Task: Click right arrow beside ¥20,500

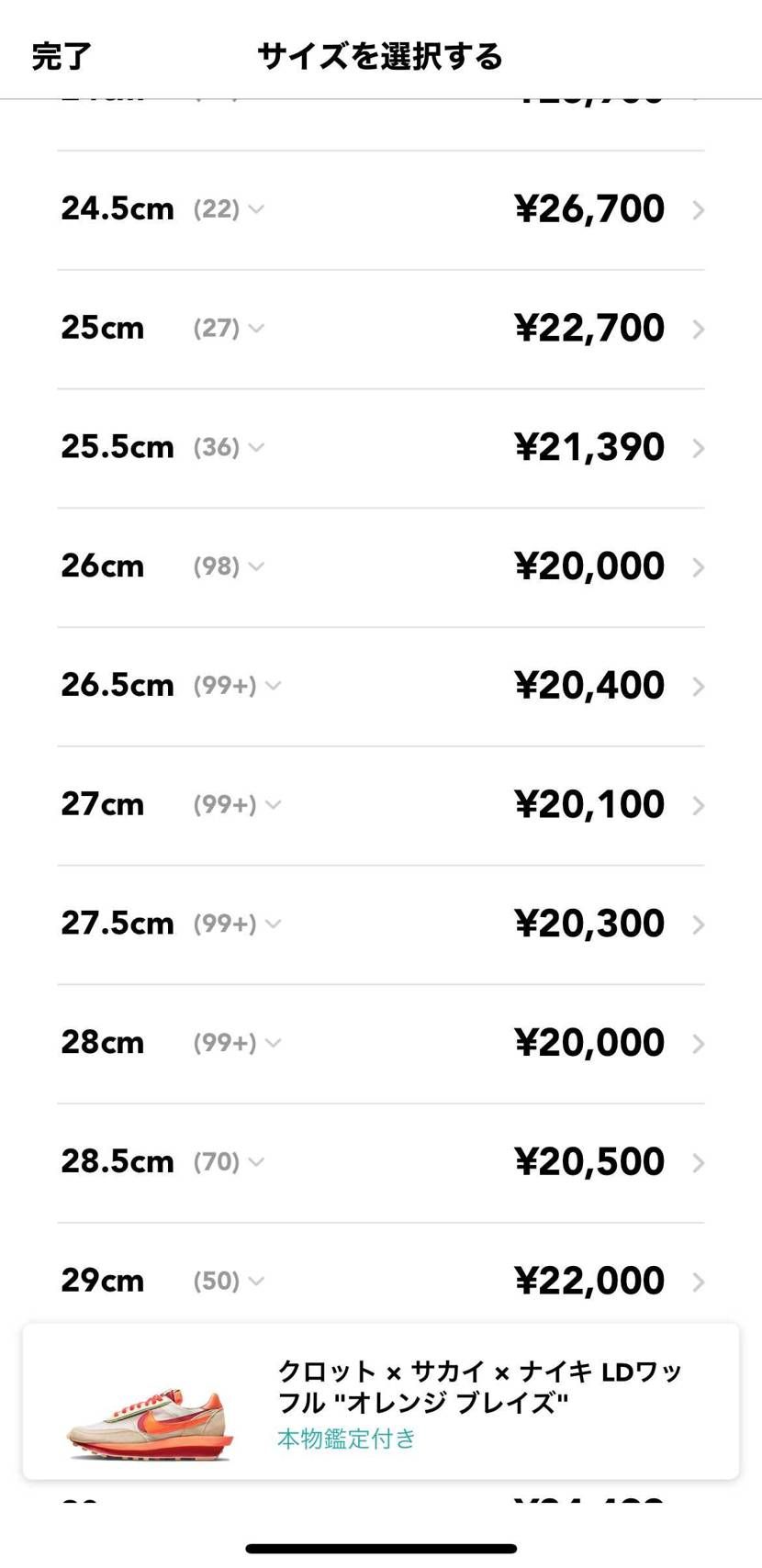Action: coord(699,1163)
